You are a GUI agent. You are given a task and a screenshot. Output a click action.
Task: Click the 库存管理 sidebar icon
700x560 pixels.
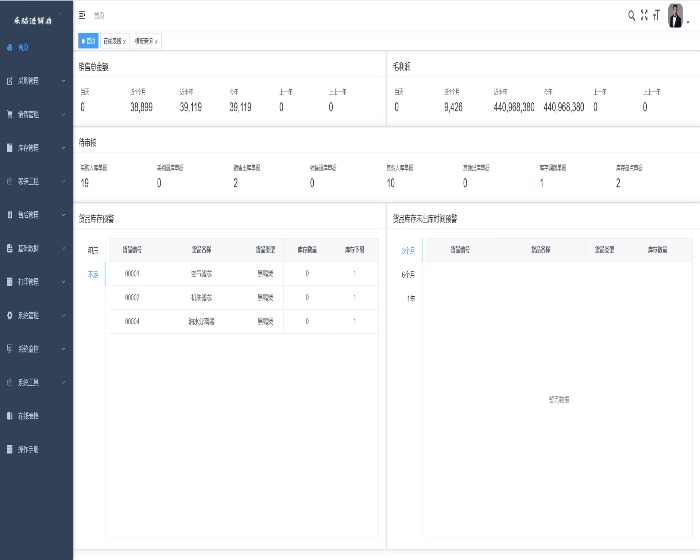(10, 148)
